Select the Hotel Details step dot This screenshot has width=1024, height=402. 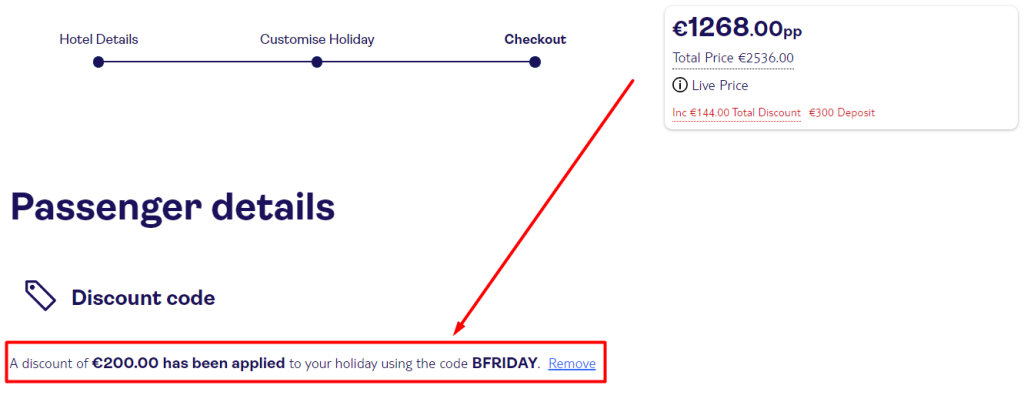99,62
